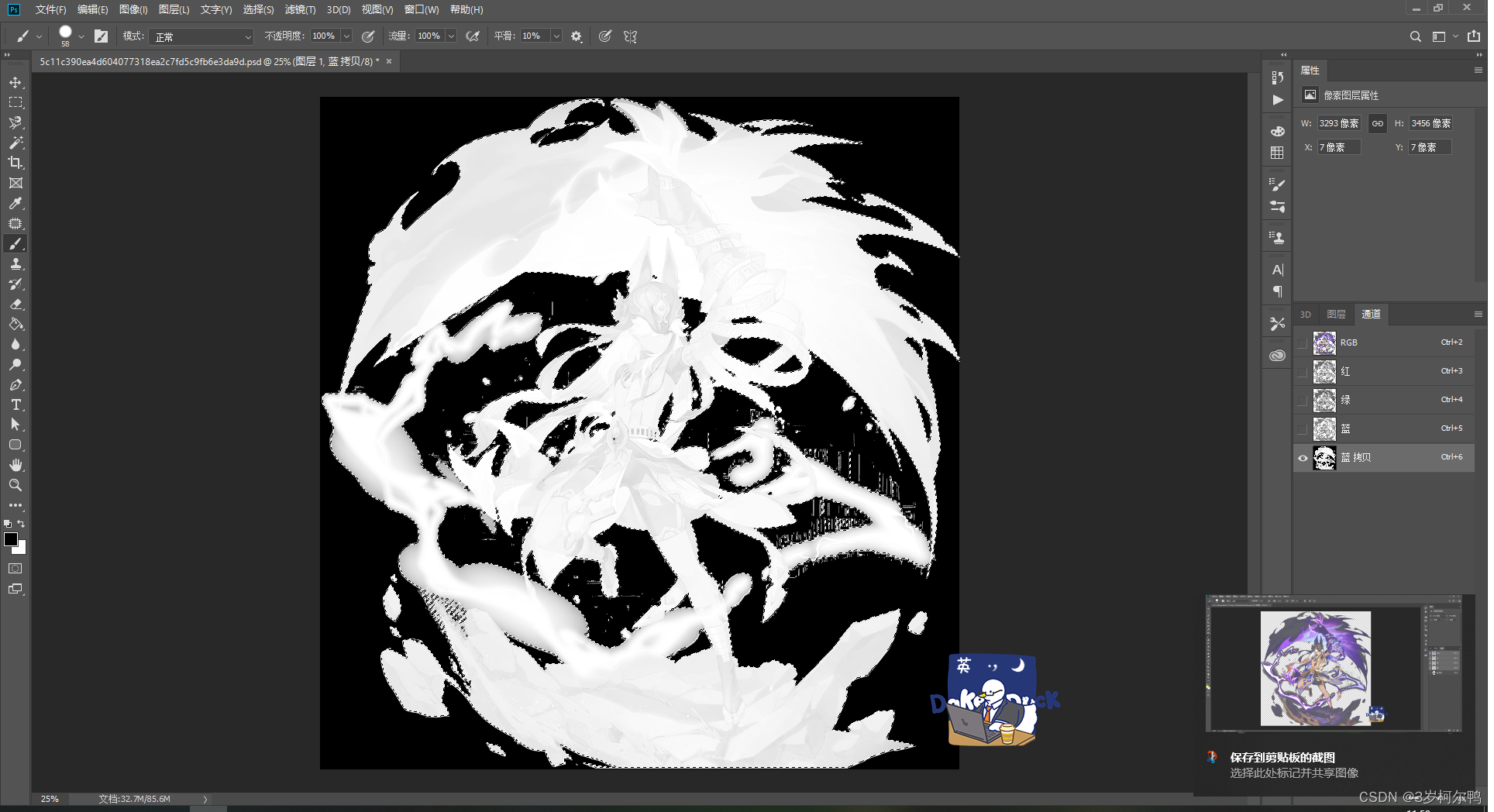Viewport: 1494px width, 812px height.
Task: Select the Hand tool
Action: pos(15,465)
